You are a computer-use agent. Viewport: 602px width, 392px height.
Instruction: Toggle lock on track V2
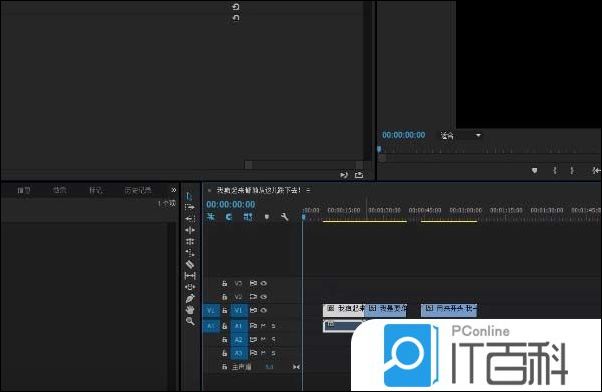tap(225, 297)
